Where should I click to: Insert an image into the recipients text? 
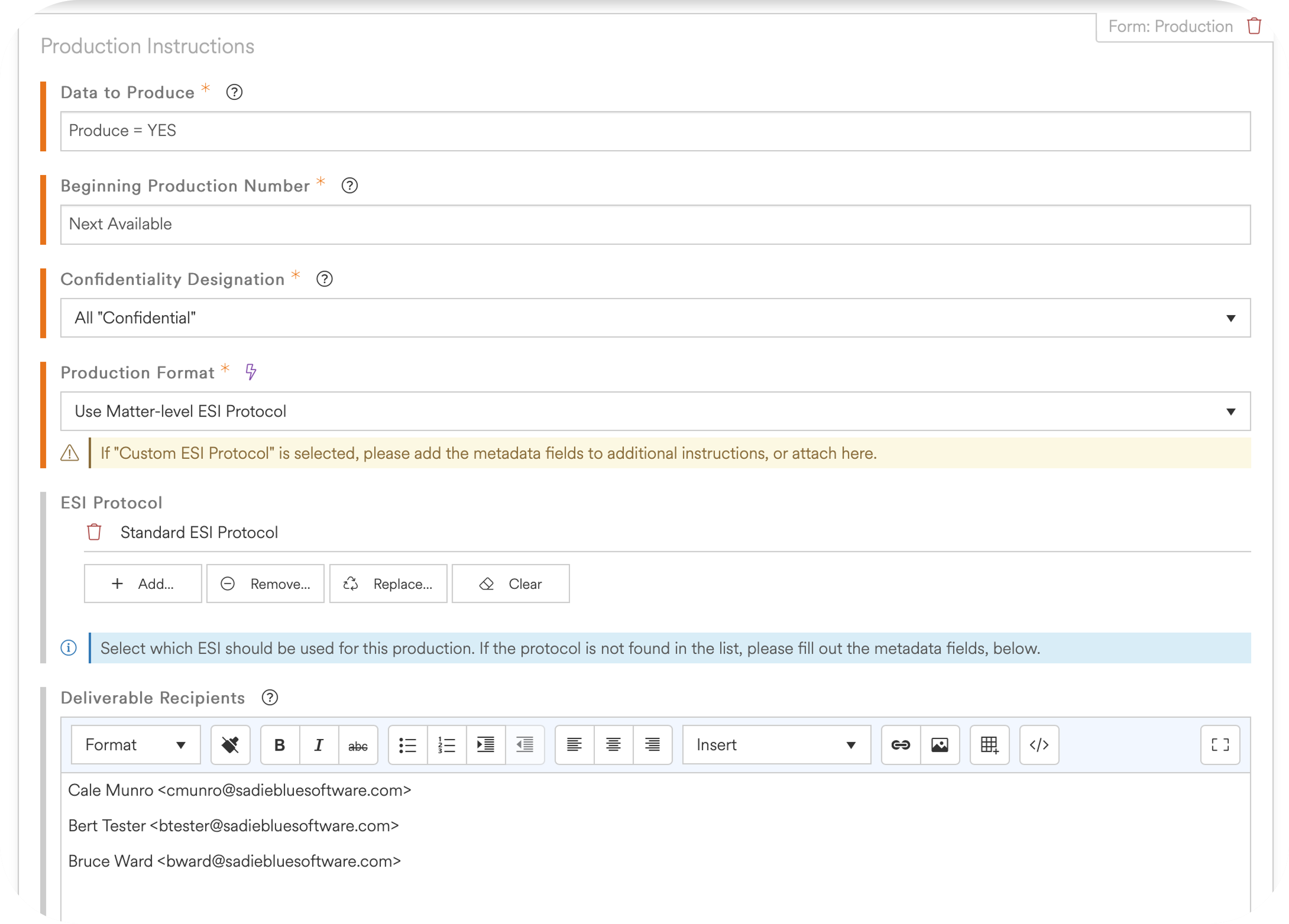point(940,745)
